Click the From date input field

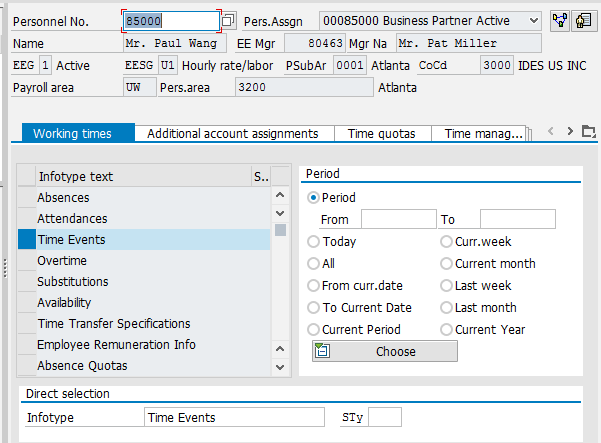click(398, 219)
